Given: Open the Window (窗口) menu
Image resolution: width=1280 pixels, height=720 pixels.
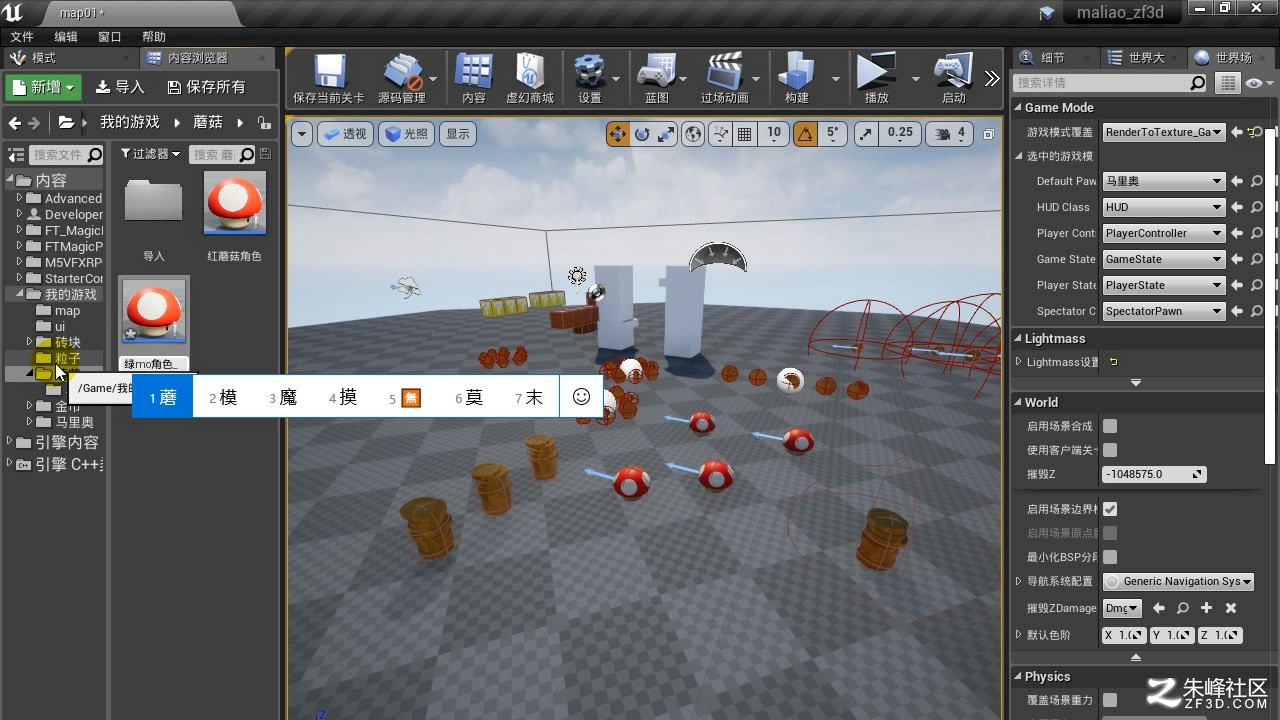Looking at the screenshot, I should click(110, 37).
